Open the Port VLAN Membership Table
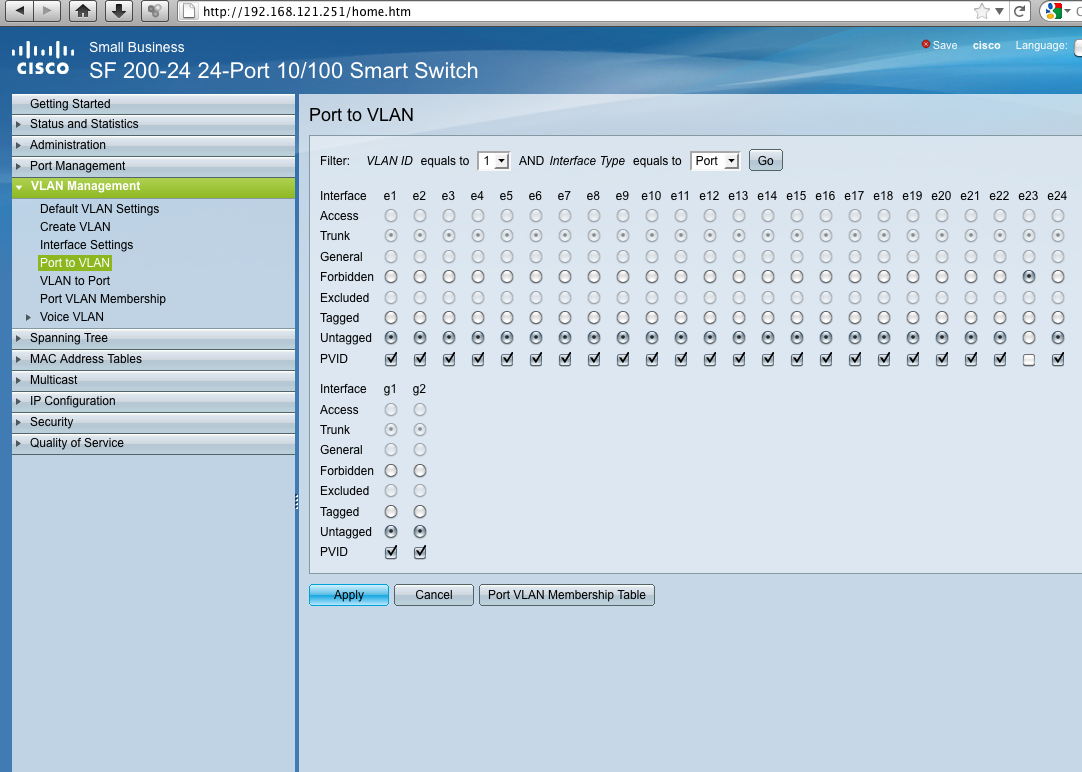Viewport: 1082px width, 772px height. tap(566, 595)
